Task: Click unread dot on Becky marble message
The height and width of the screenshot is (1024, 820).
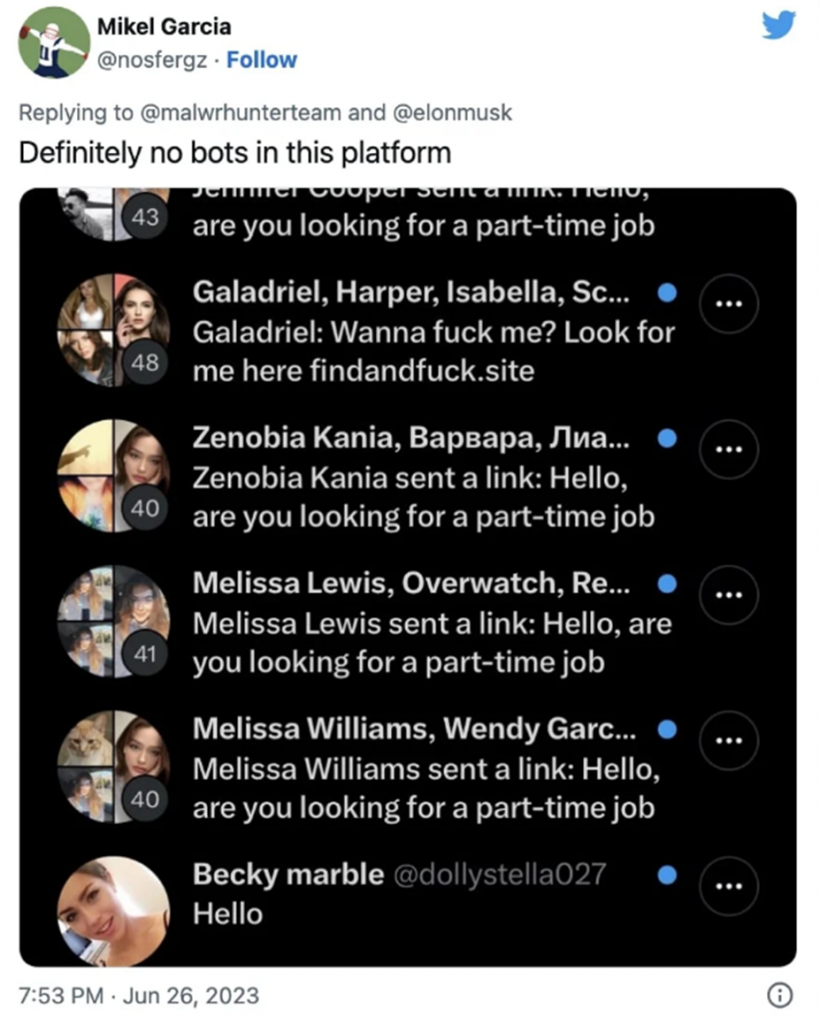Action: [x=667, y=875]
